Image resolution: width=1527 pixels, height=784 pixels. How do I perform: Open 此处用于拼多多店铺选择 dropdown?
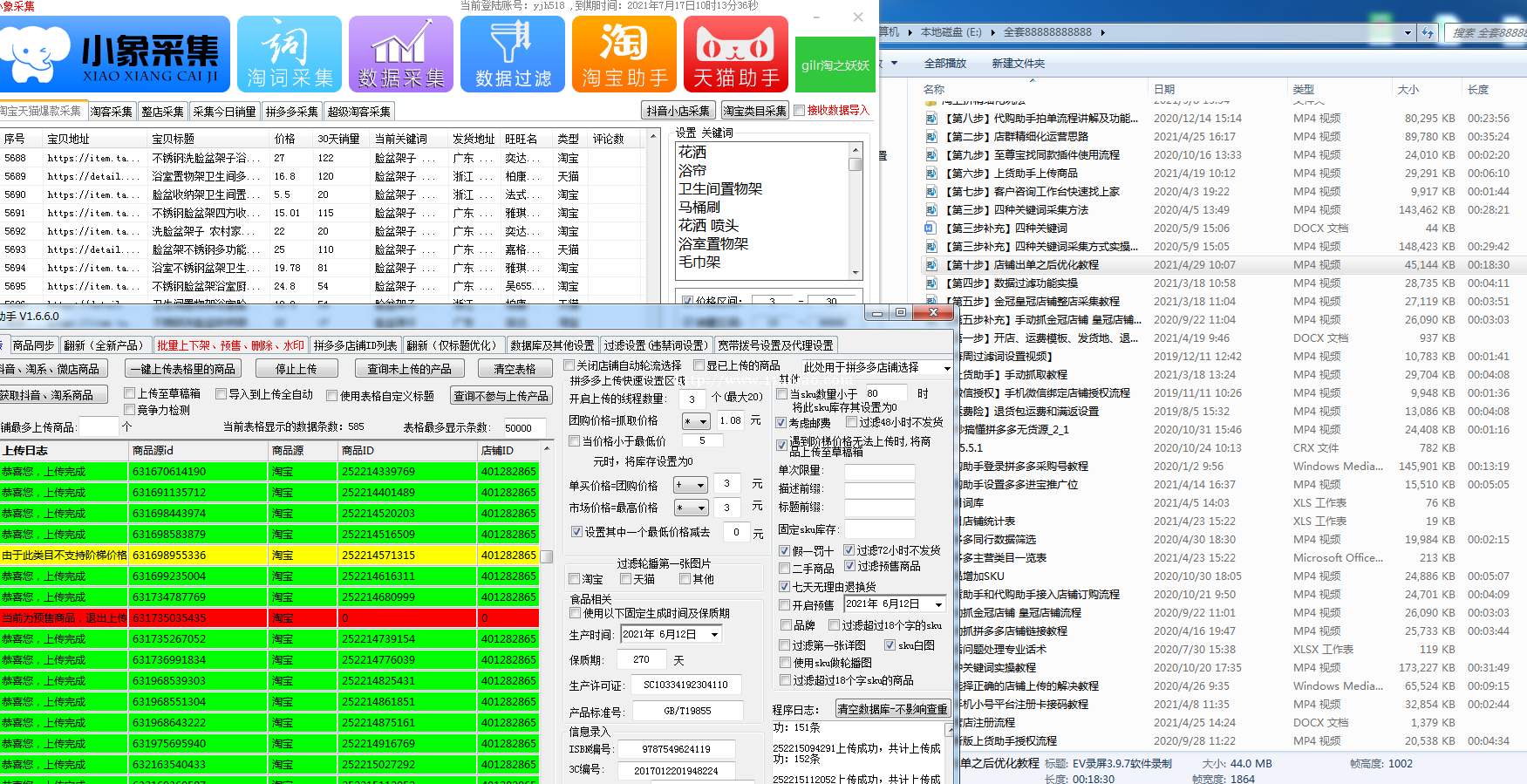tap(947, 368)
